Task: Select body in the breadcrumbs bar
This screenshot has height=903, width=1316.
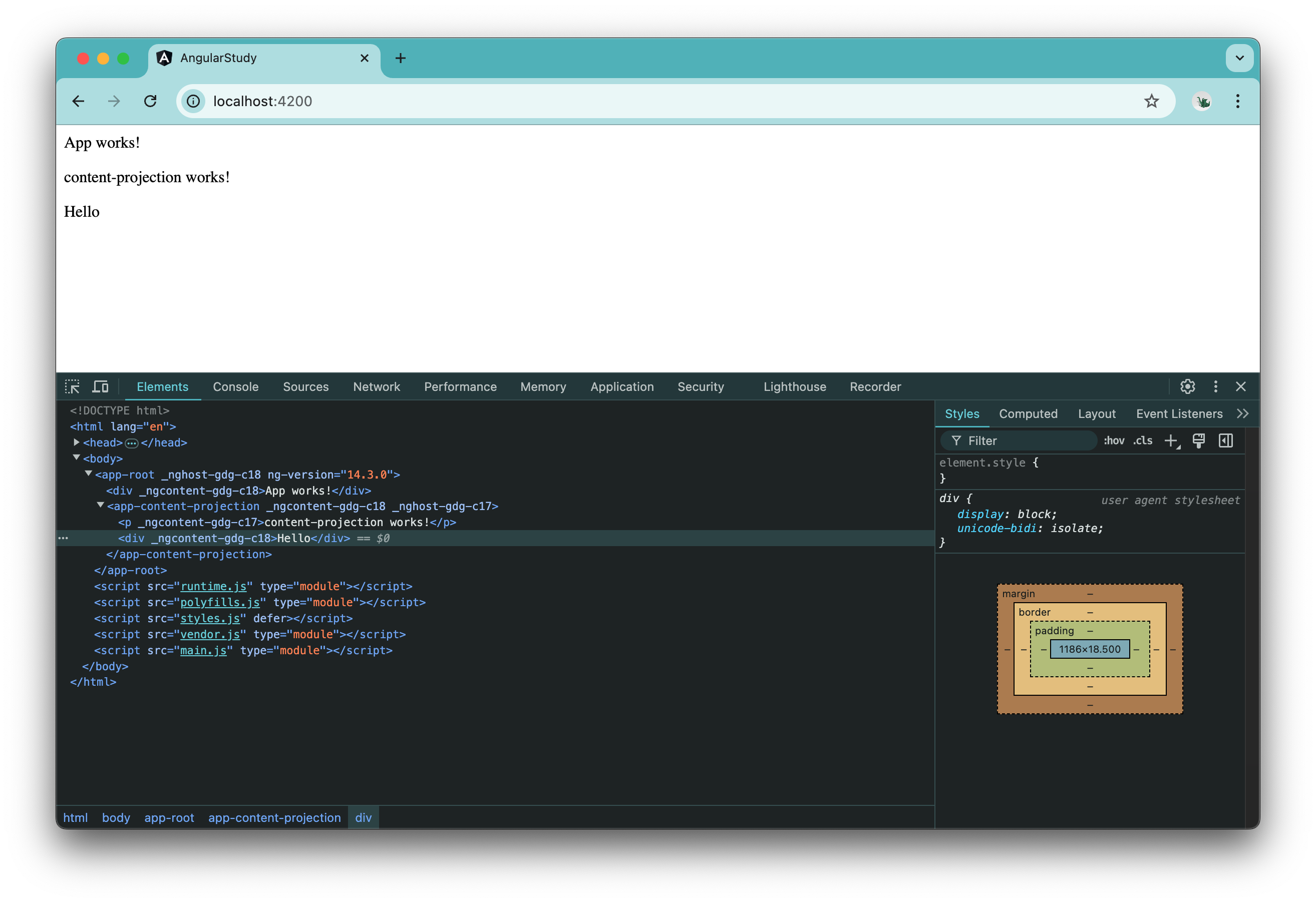Action: pos(116,817)
